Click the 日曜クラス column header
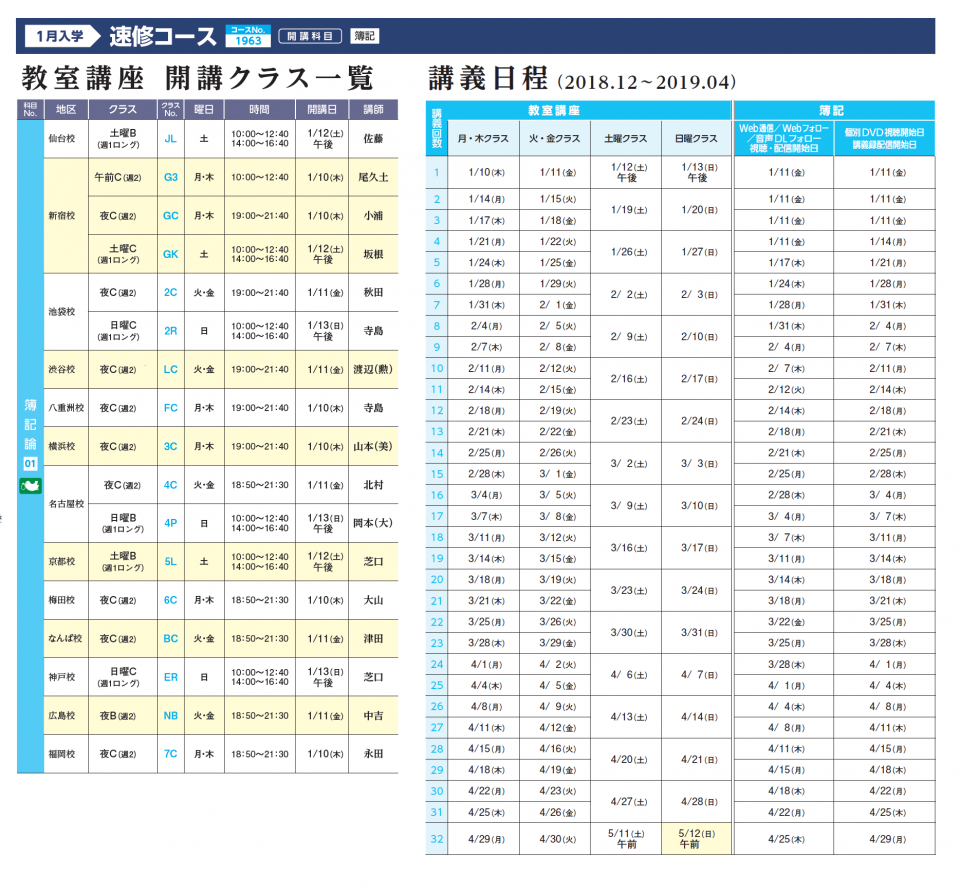960x892 pixels. (696, 138)
